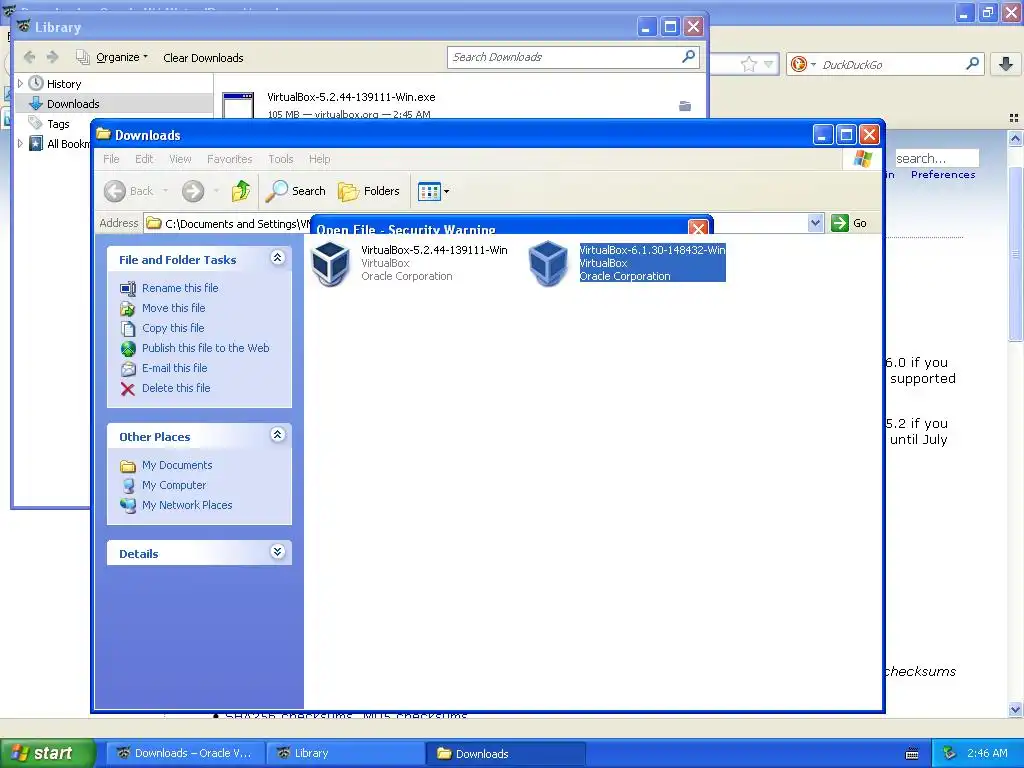Image resolution: width=1024 pixels, height=768 pixels.
Task: Open Back button history dropdown arrow
Action: (165, 191)
